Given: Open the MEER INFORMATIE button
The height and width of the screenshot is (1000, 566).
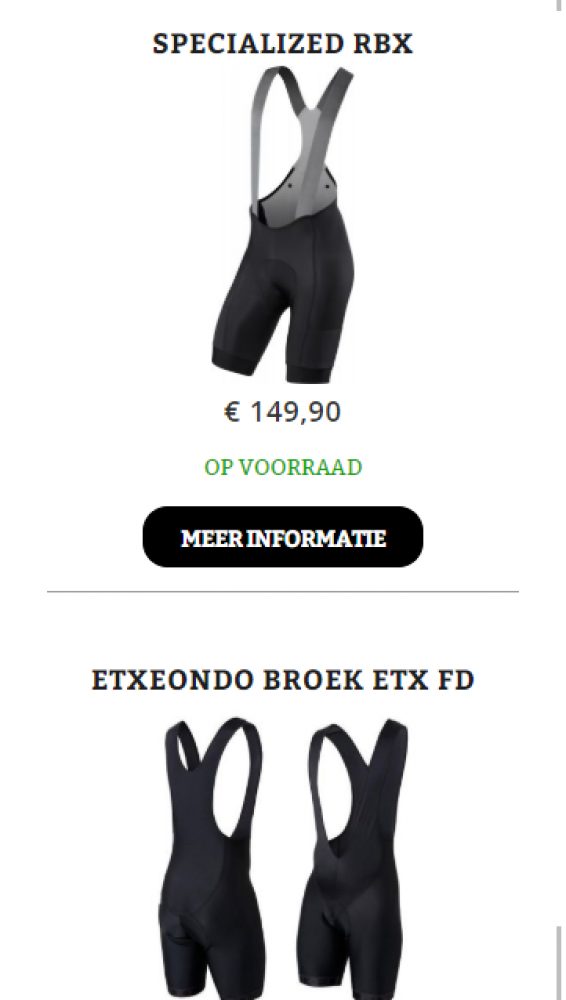Looking at the screenshot, I should pyautogui.click(x=283, y=536).
